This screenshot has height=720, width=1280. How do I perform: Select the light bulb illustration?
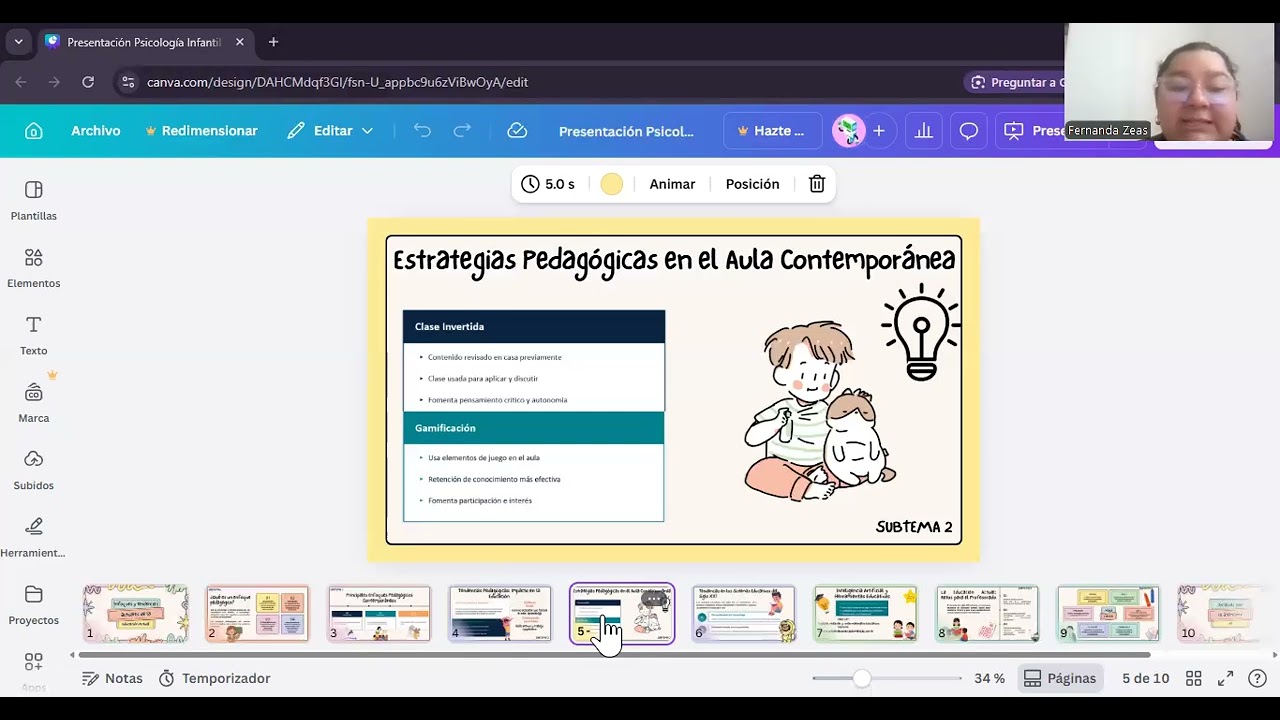920,332
